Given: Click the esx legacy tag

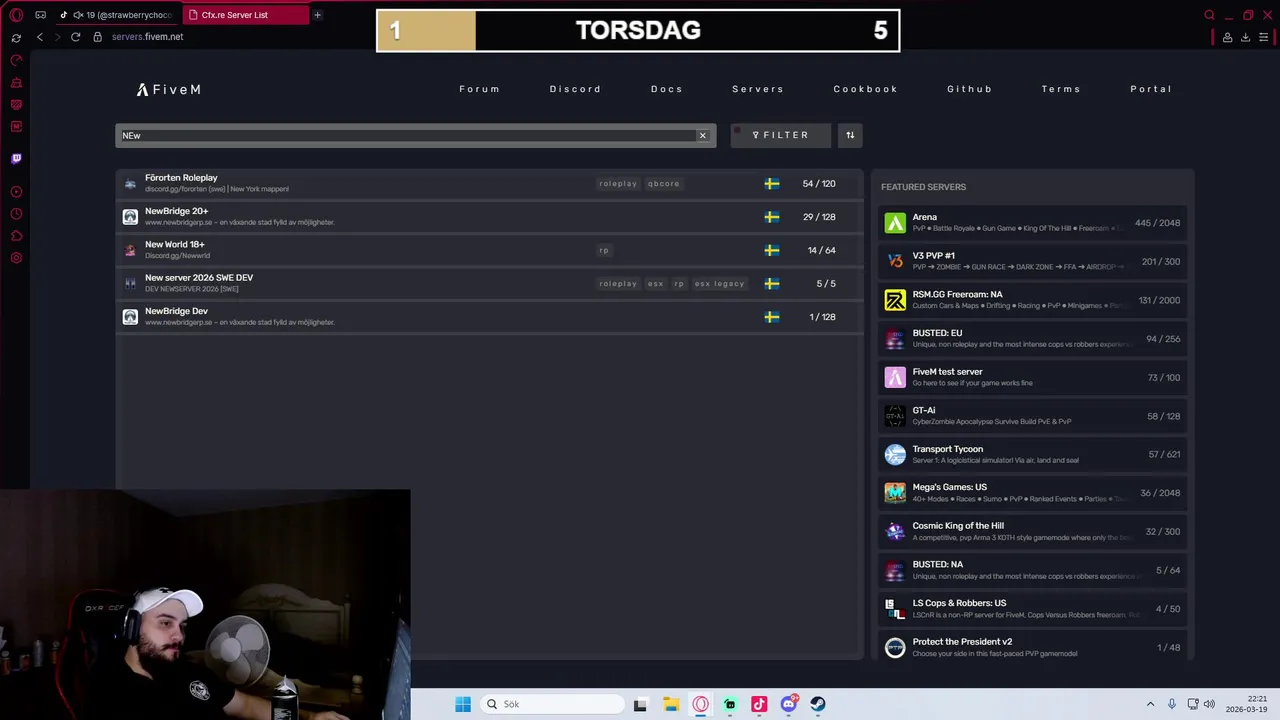Looking at the screenshot, I should pos(720,284).
